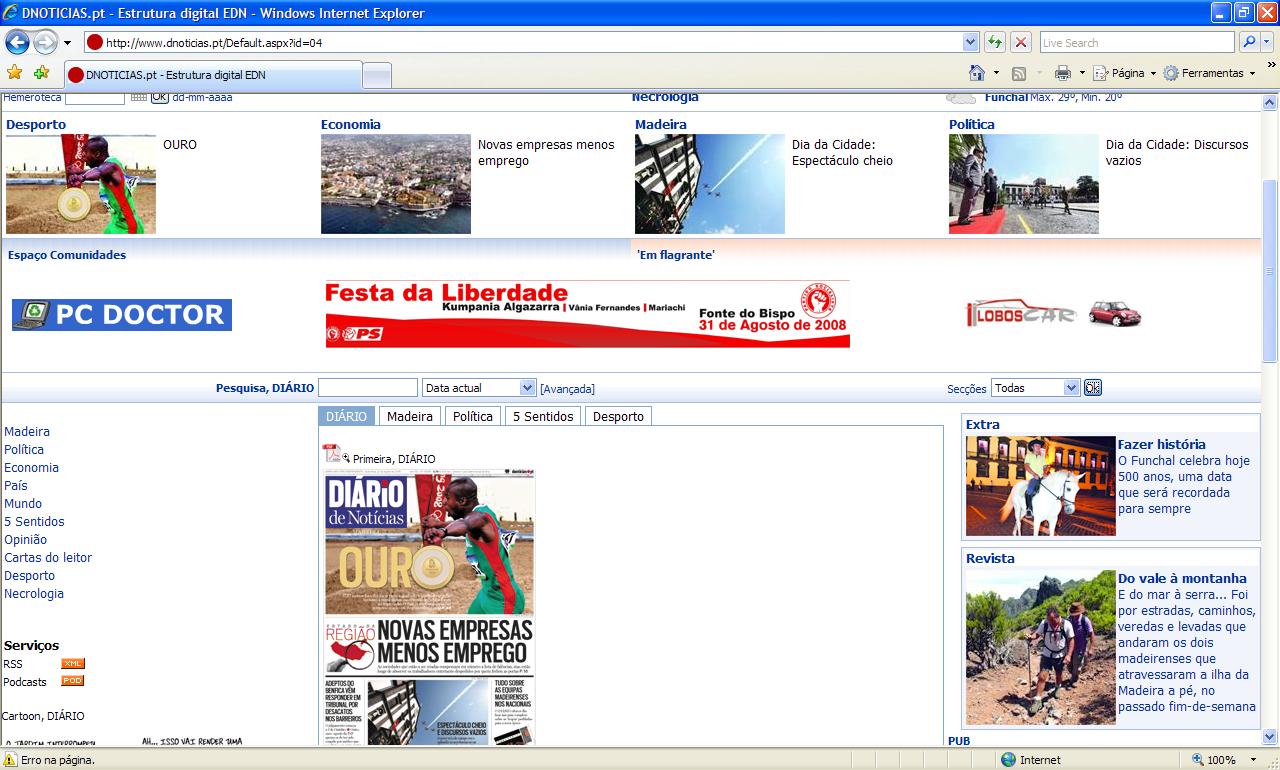Click the Live Search box
Image resolution: width=1280 pixels, height=770 pixels.
click(1136, 43)
